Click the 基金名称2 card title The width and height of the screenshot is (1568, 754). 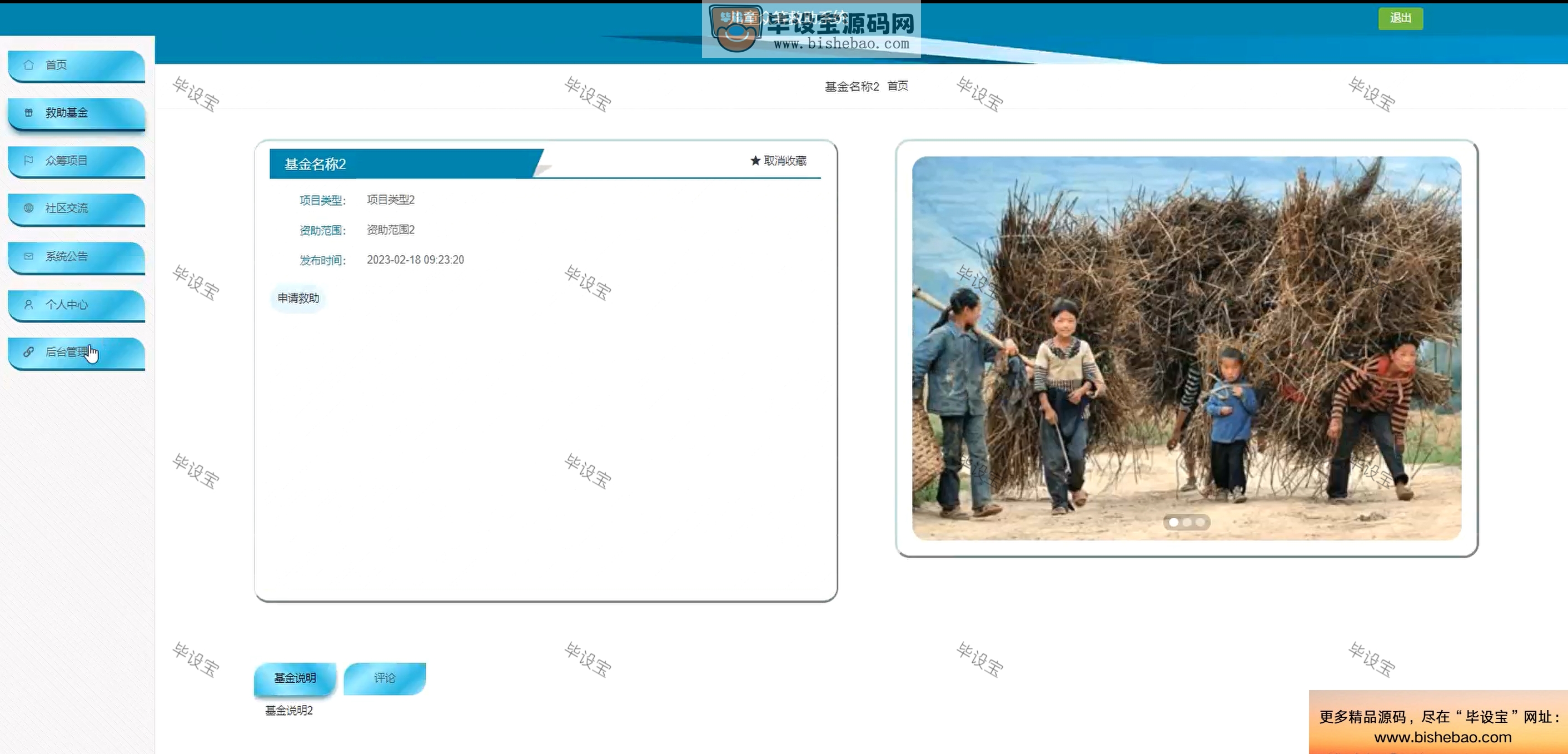[315, 164]
